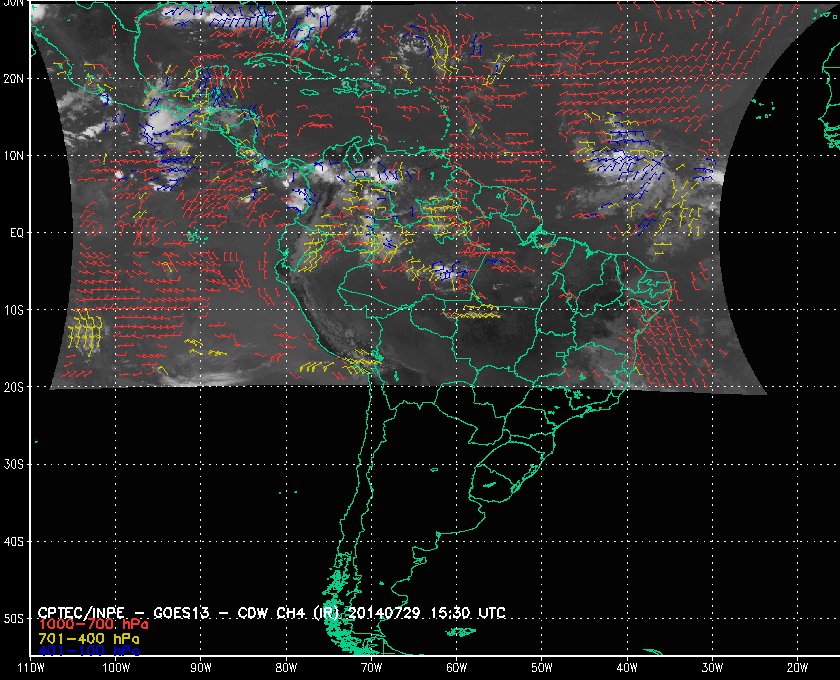The height and width of the screenshot is (680, 840).
Task: Click the 20N latitude label
Action: 14,79
